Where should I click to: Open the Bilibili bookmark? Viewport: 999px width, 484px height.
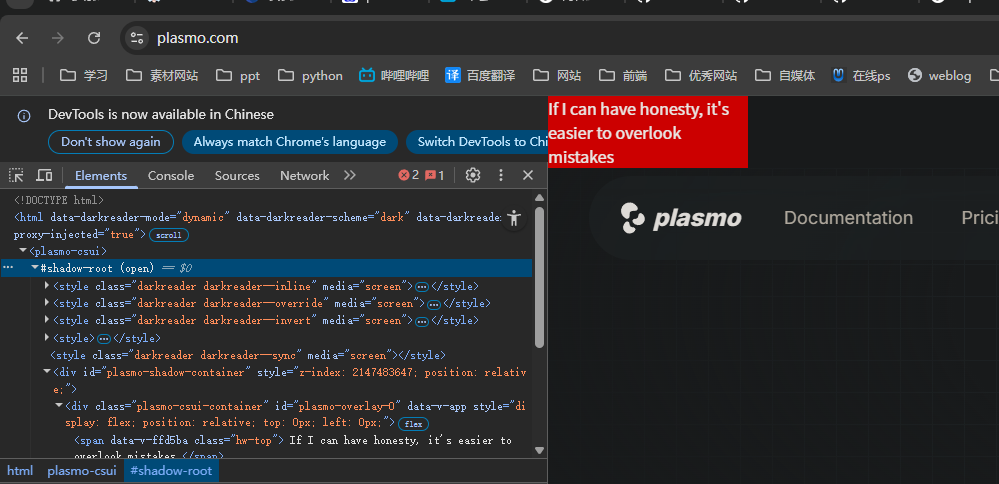pos(394,75)
